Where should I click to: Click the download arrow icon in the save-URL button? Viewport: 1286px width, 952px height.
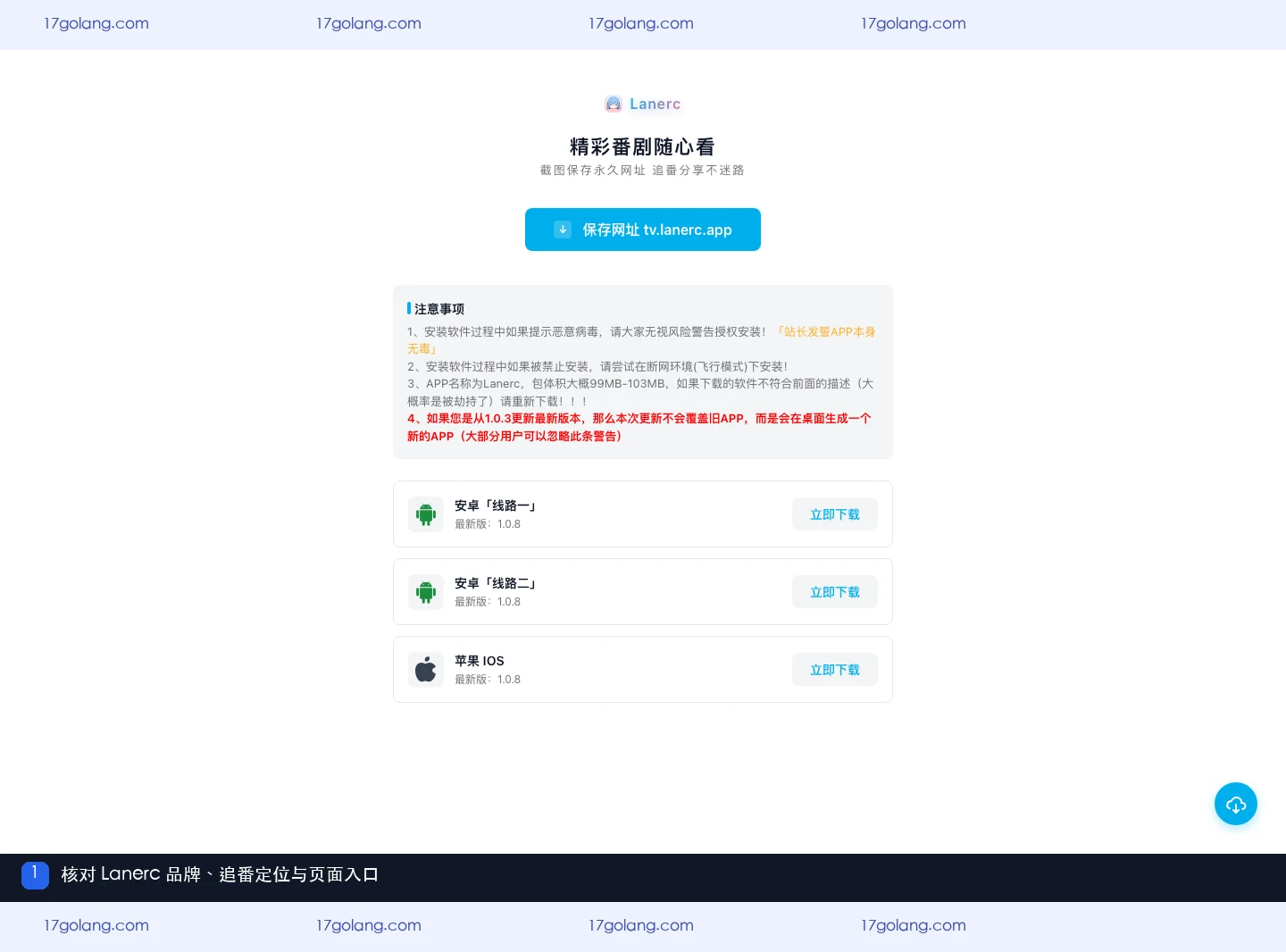click(x=563, y=230)
